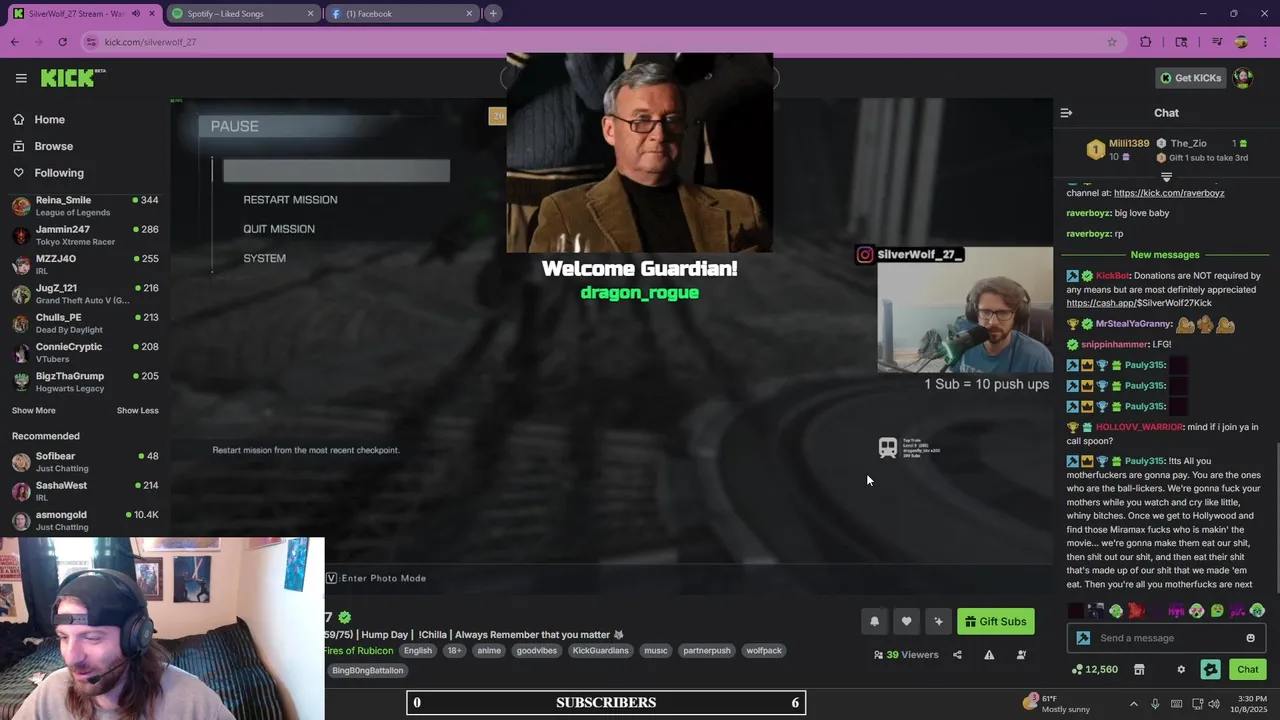Select the anime tag
Image resolution: width=1280 pixels, height=720 pixels.
pyautogui.click(x=489, y=651)
